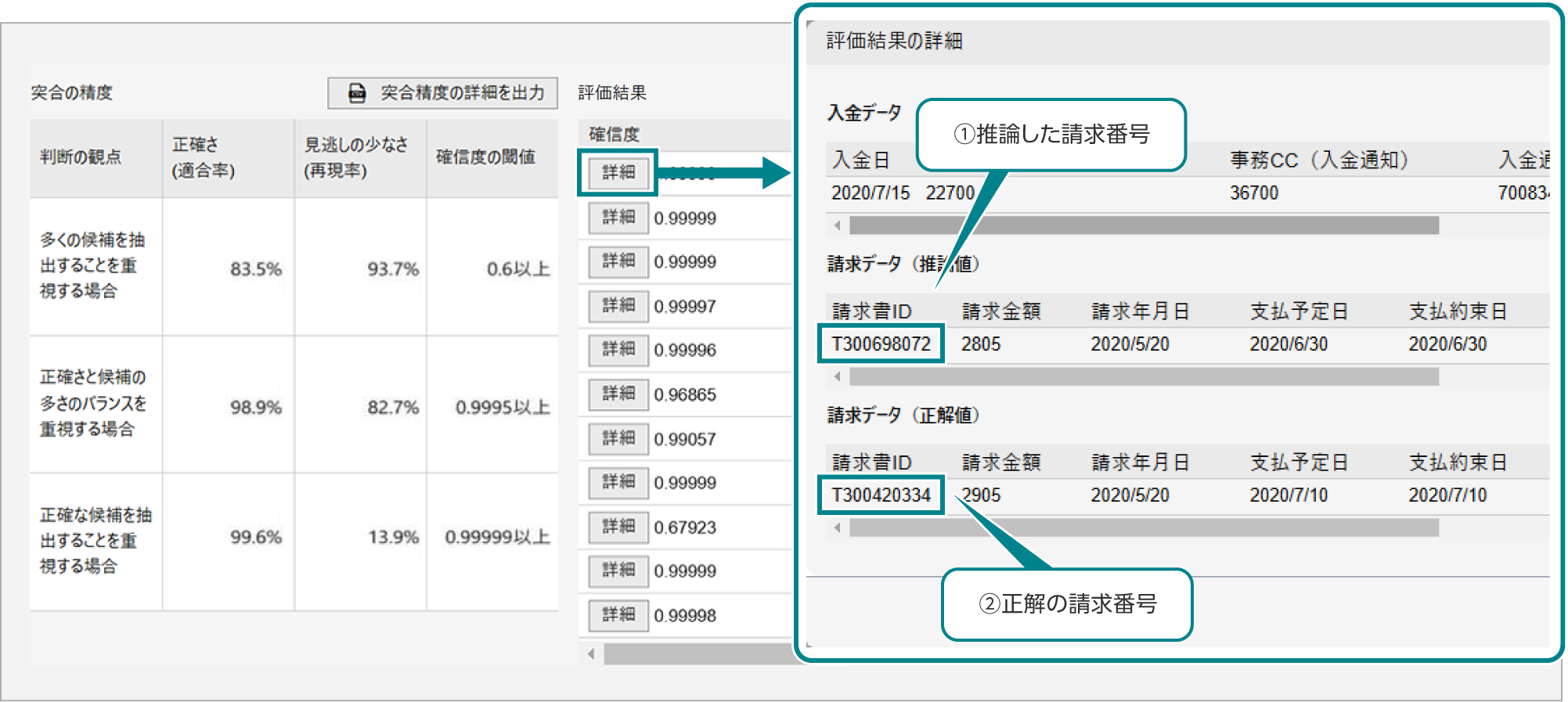This screenshot has height=702, width=1568.
Task: Open 詳細 next to confidence 0.99057
Action: [618, 438]
